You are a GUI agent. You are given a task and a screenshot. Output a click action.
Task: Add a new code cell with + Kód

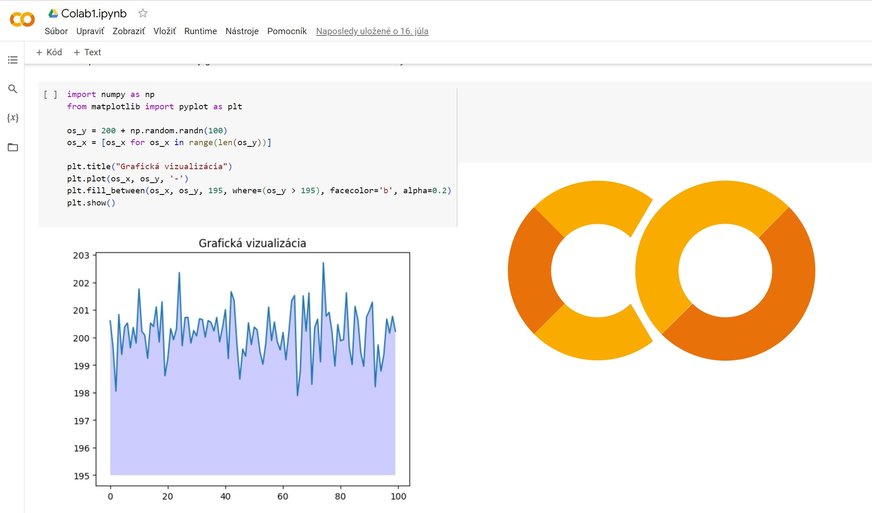point(49,52)
